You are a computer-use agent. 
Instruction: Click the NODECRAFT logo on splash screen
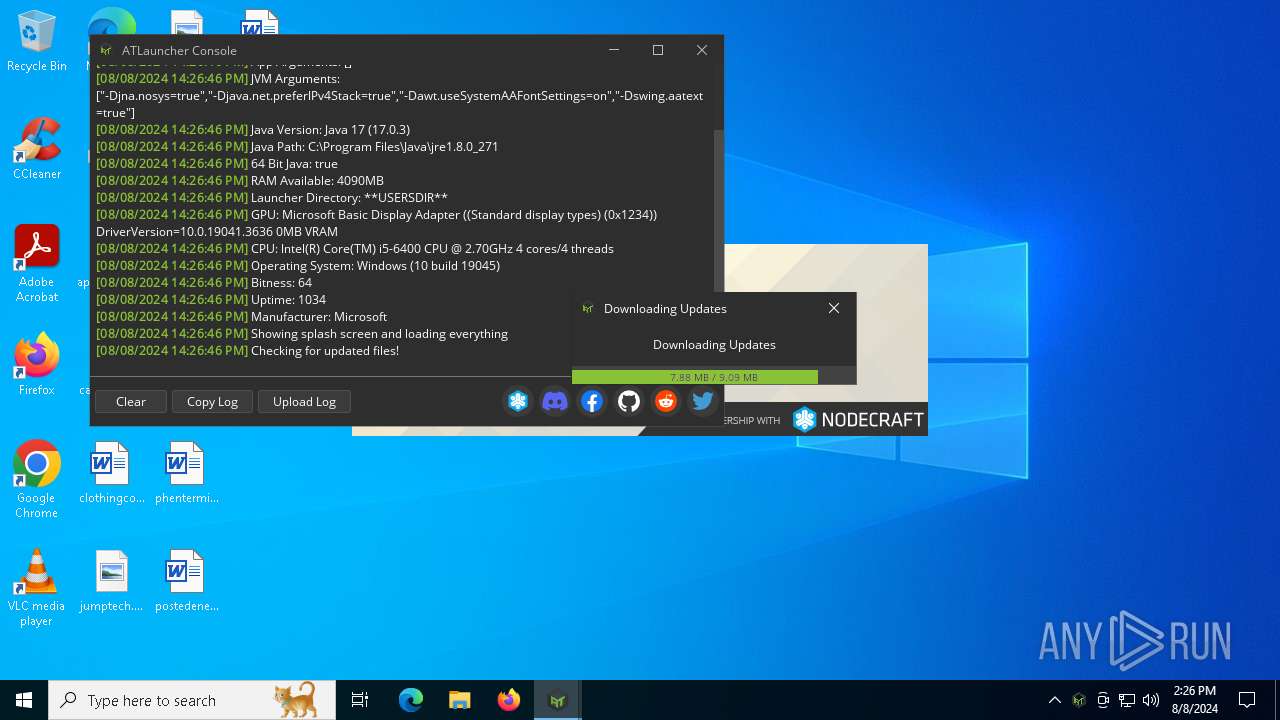[x=858, y=420]
